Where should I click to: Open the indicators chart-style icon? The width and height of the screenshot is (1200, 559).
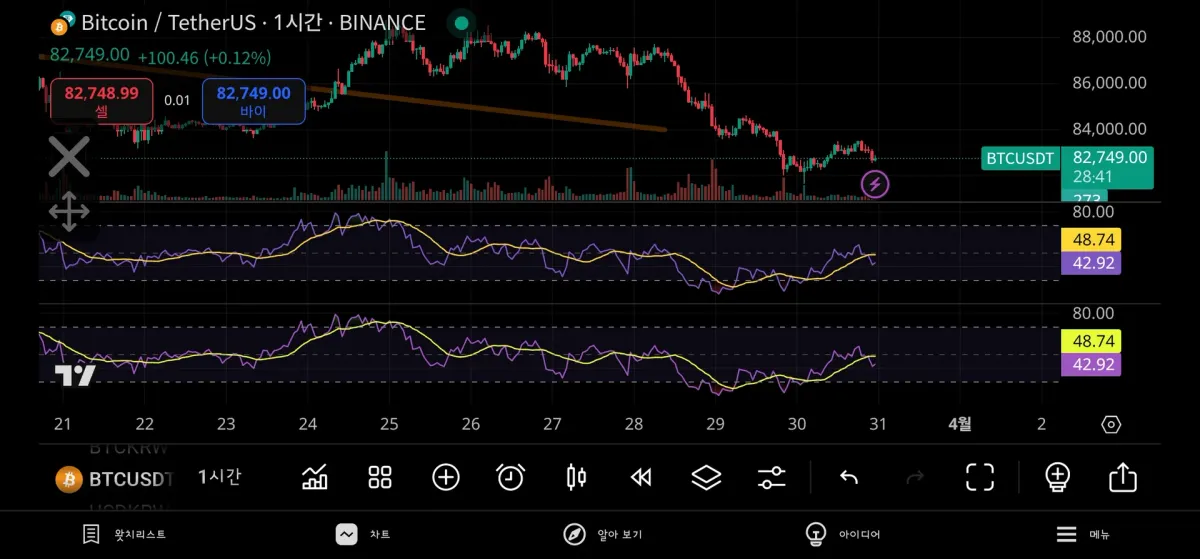pyautogui.click(x=314, y=477)
